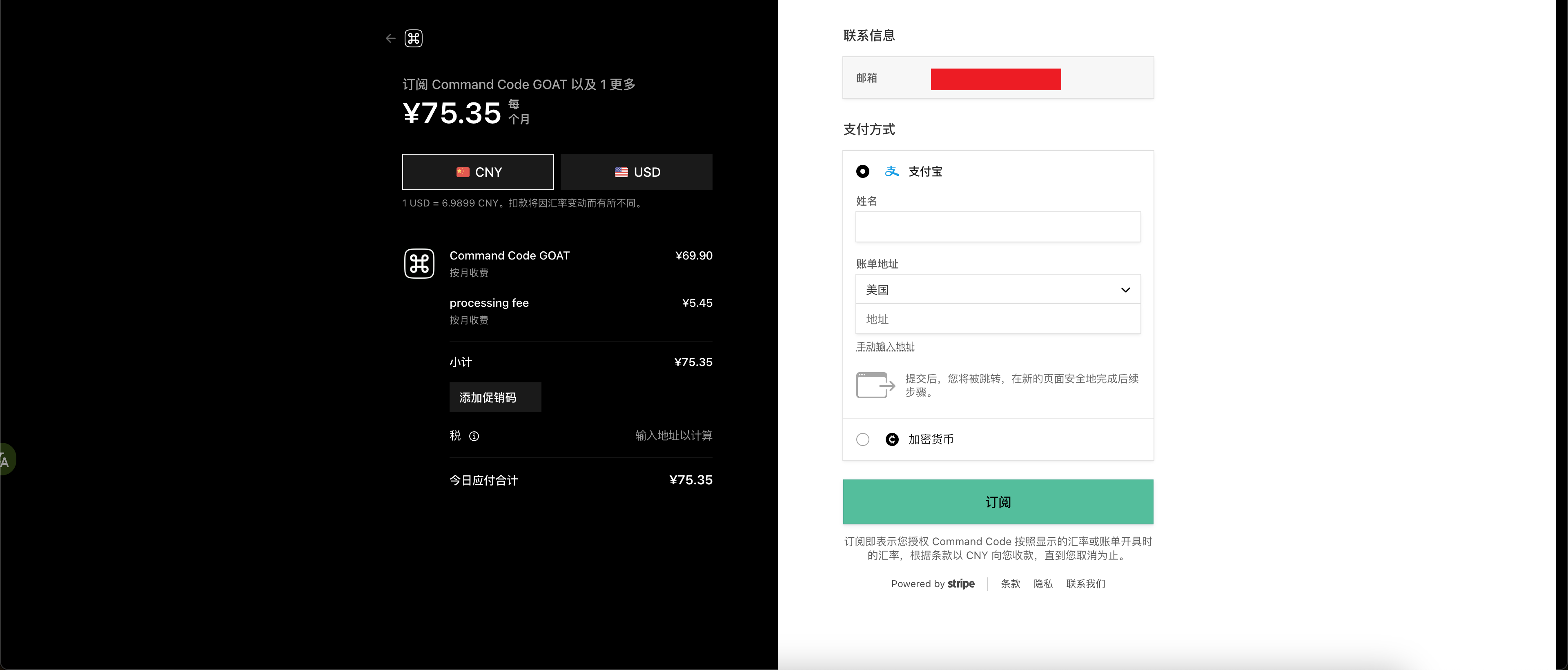Switch currency to USD

tap(636, 172)
